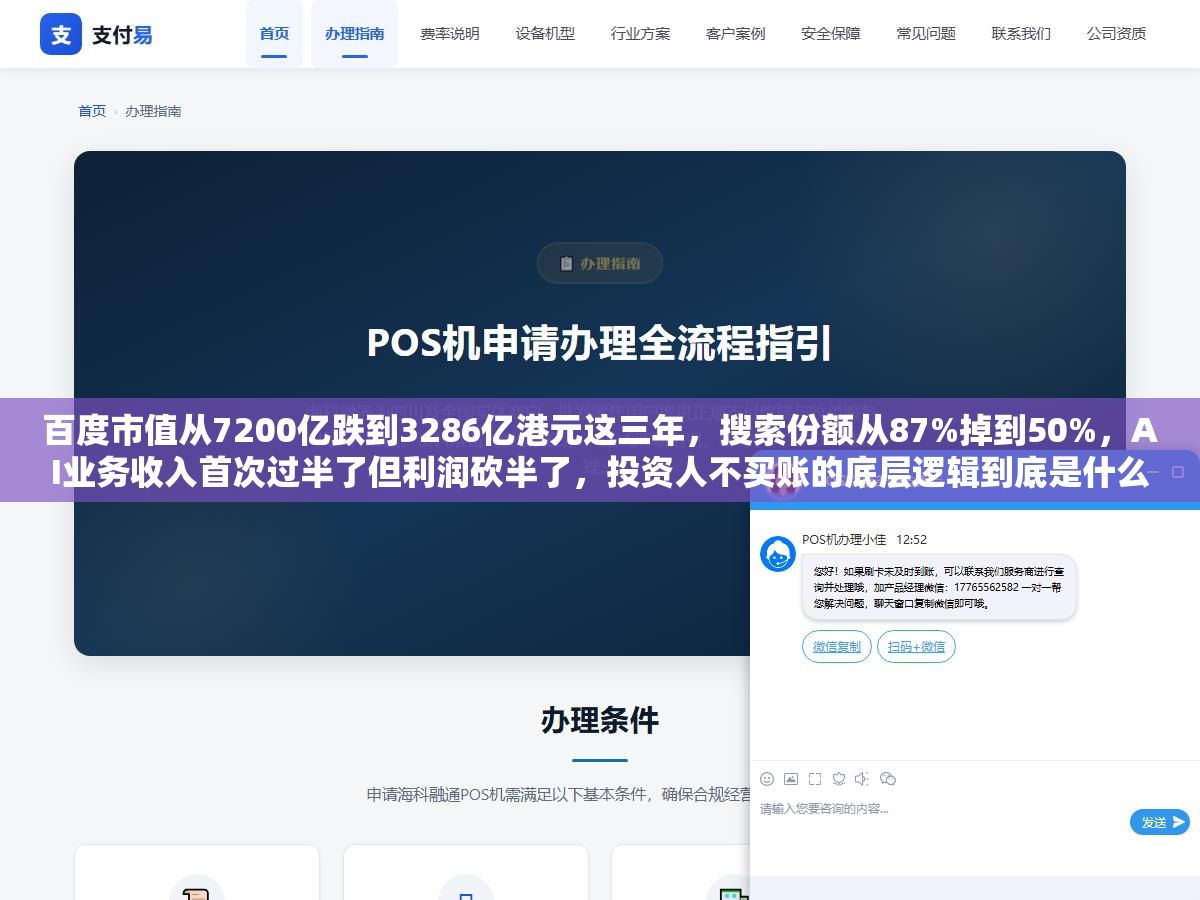The image size is (1200, 900).
Task: Click the 12:52 timestamp in chat
Action: pos(911,539)
